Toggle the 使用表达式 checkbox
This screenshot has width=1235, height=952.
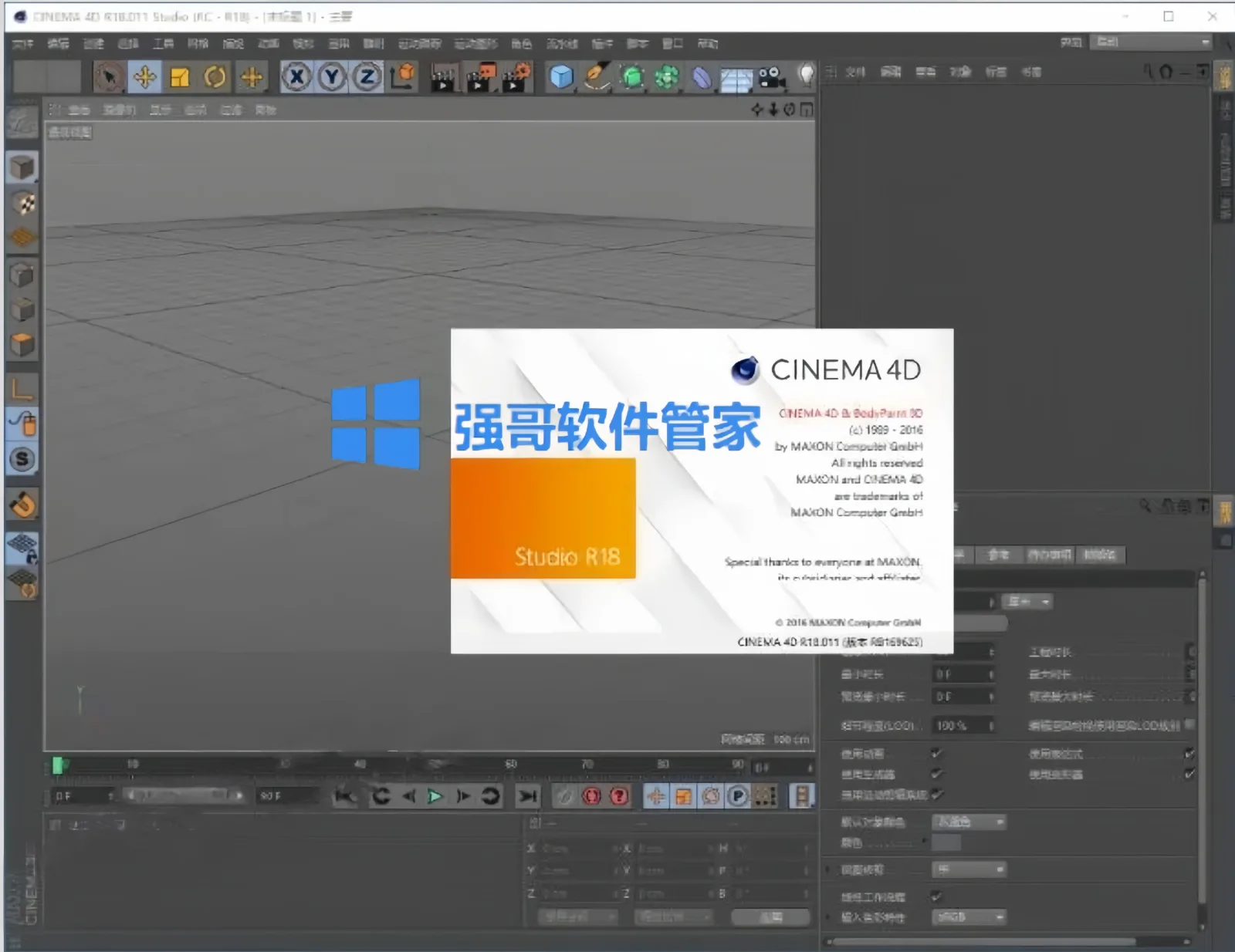coord(1189,754)
